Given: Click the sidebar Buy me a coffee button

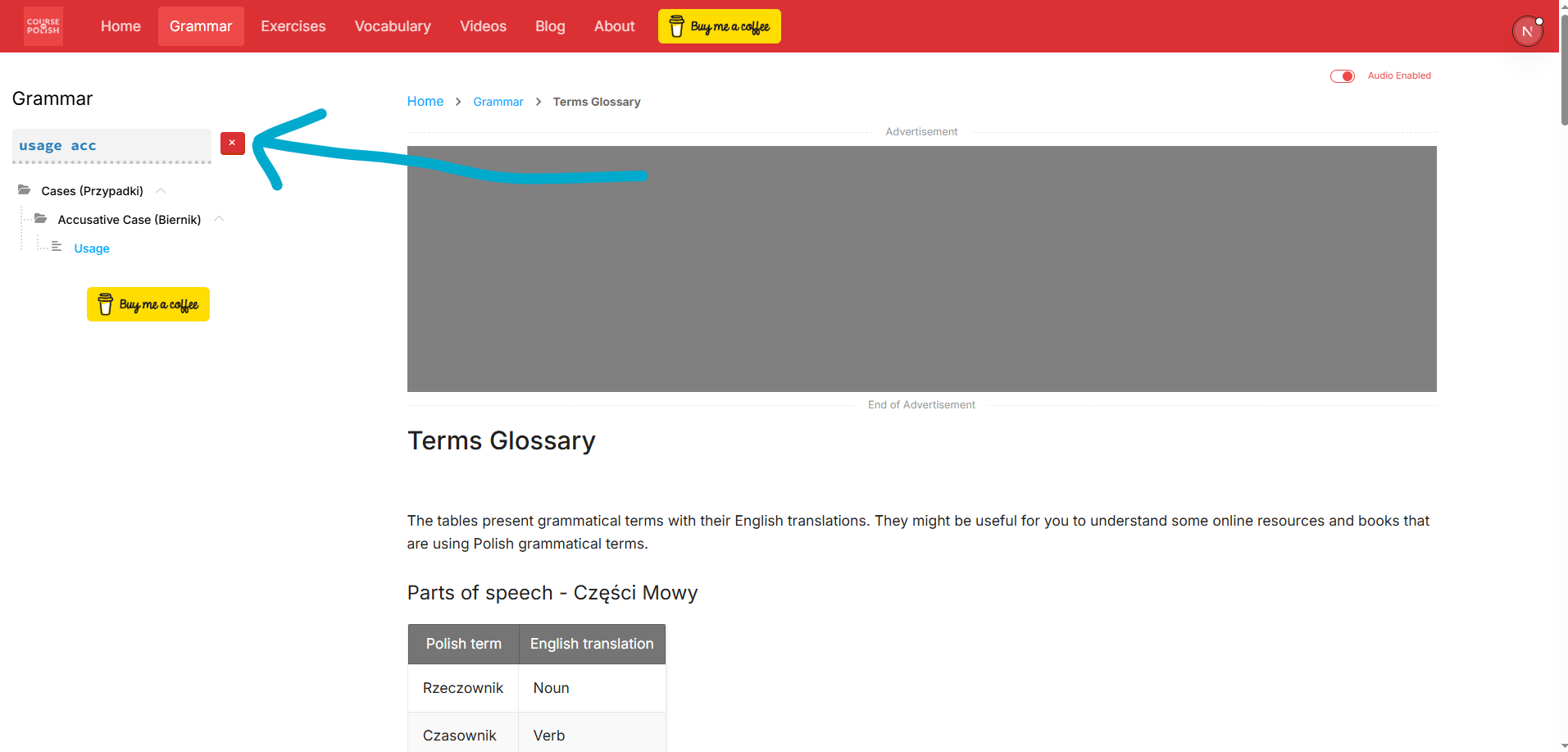Looking at the screenshot, I should click(x=148, y=304).
